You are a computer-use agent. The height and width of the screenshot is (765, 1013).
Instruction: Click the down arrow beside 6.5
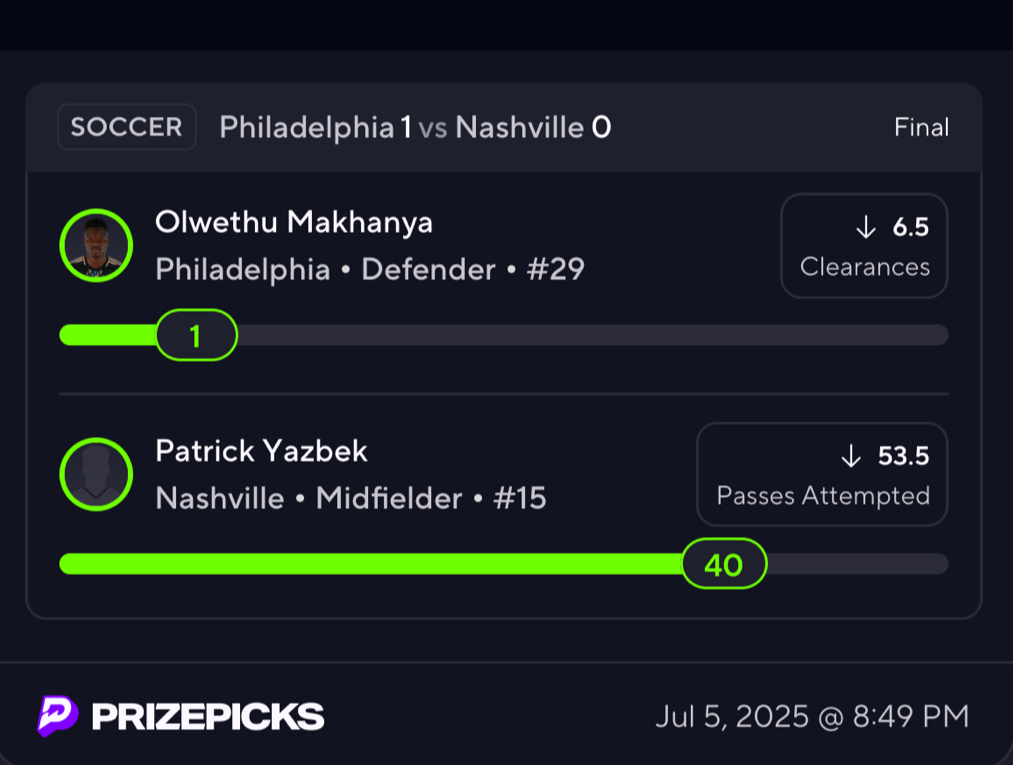pos(866,227)
